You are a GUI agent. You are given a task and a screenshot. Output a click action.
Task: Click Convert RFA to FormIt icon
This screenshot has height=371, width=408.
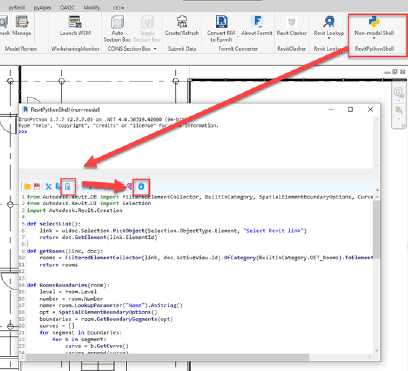pyautogui.click(x=221, y=22)
